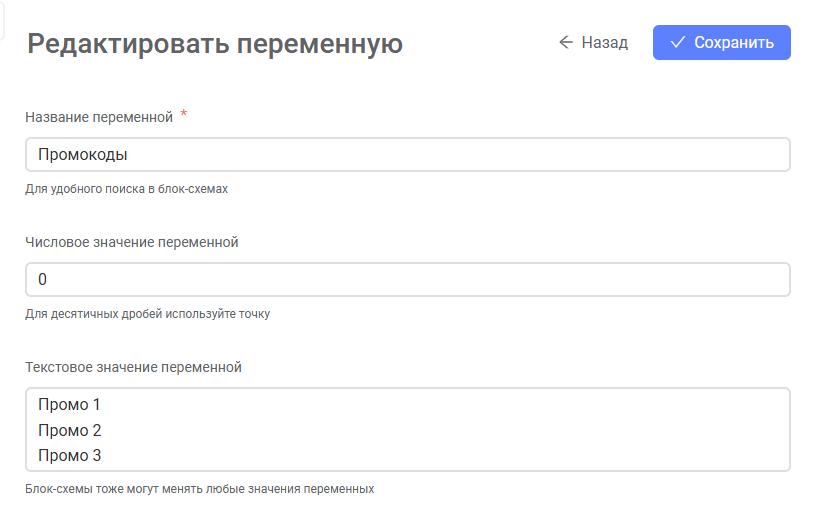Go back using the Назад link
The height and width of the screenshot is (520, 817).
(x=593, y=42)
